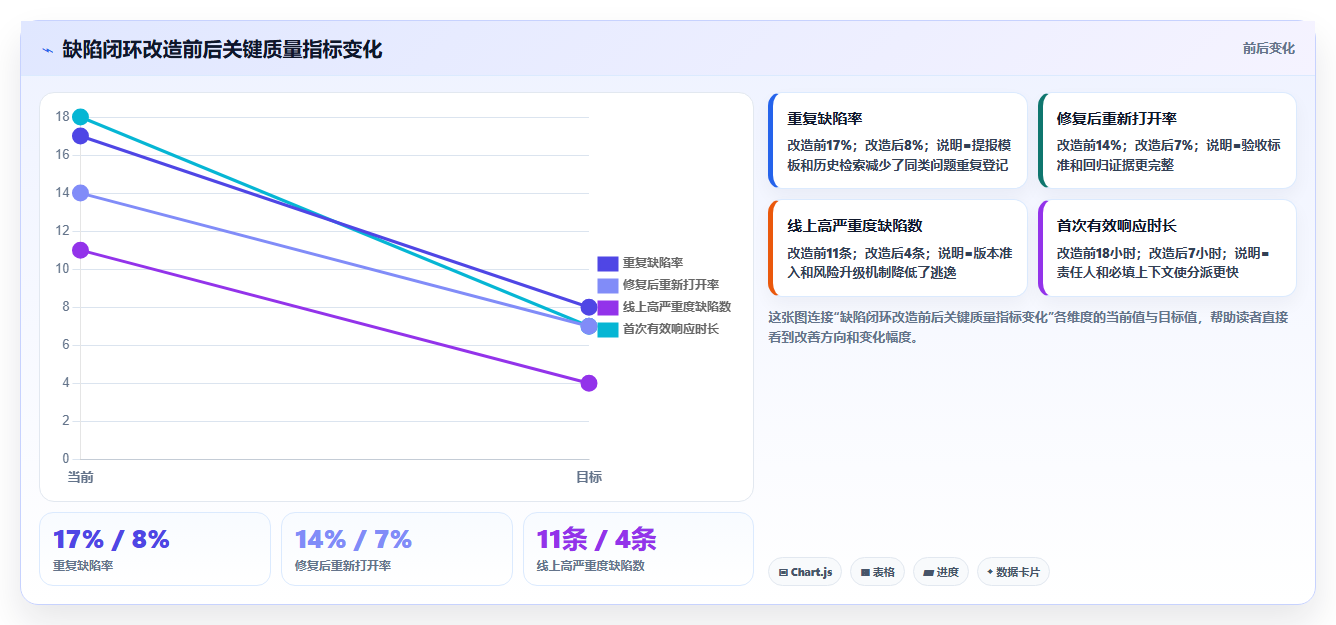The height and width of the screenshot is (625, 1336).
Task: Click the cyan data point at 18
Action: 81,117
